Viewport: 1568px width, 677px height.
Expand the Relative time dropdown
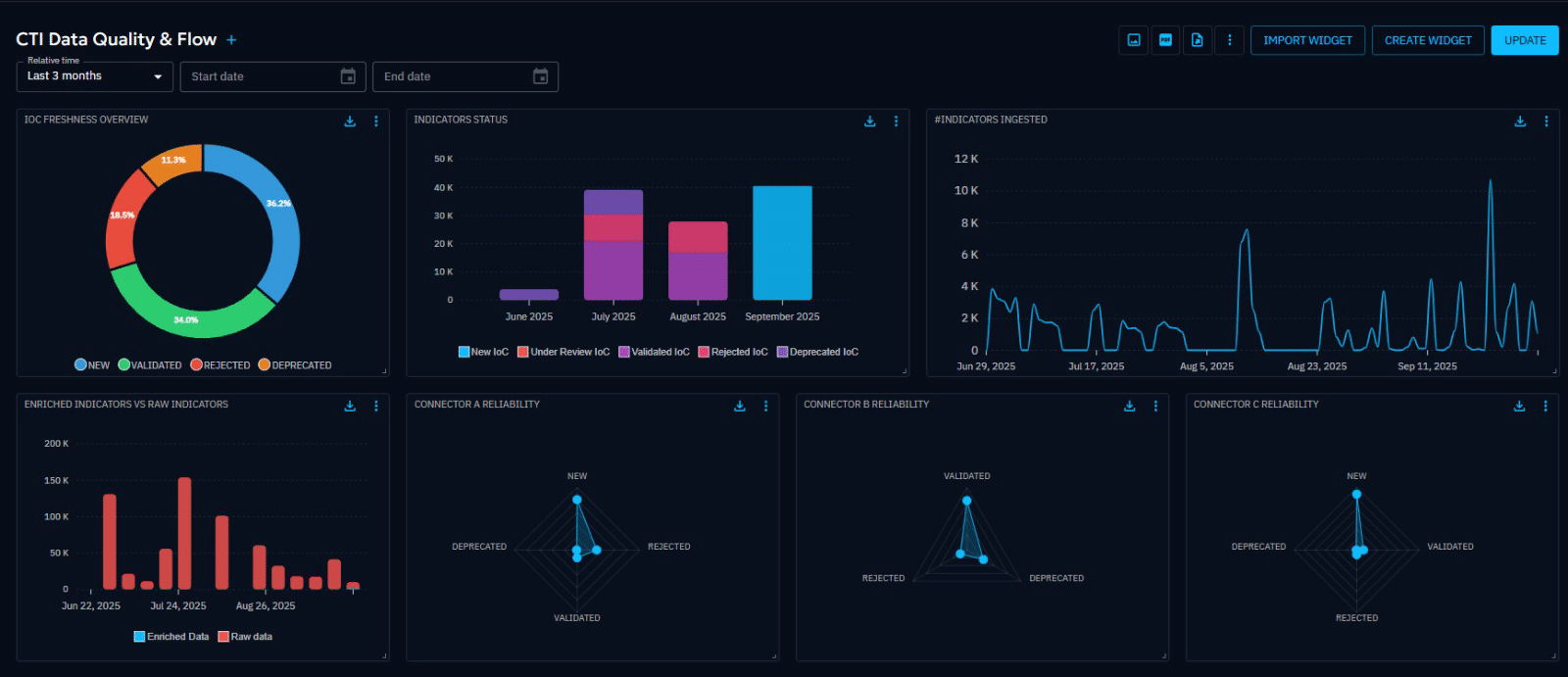tap(95, 76)
